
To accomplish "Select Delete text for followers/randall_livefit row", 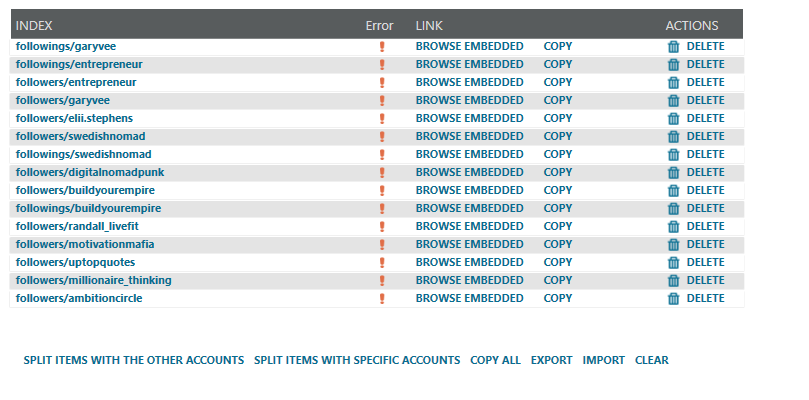I will [705, 226].
